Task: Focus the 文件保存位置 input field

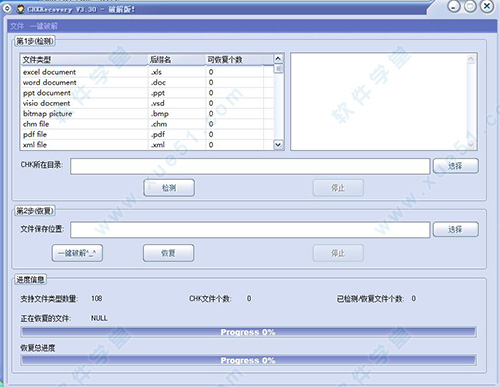Action: click(x=250, y=230)
